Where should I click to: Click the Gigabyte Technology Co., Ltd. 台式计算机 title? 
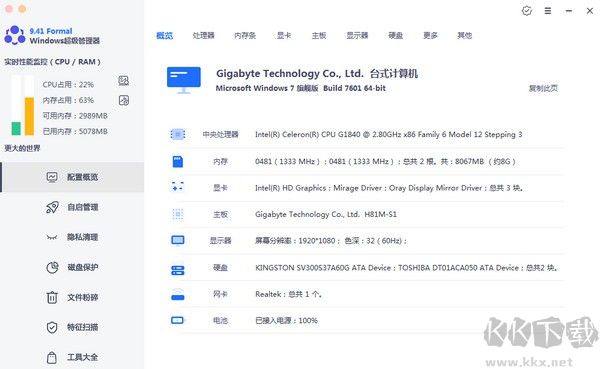pos(317,73)
